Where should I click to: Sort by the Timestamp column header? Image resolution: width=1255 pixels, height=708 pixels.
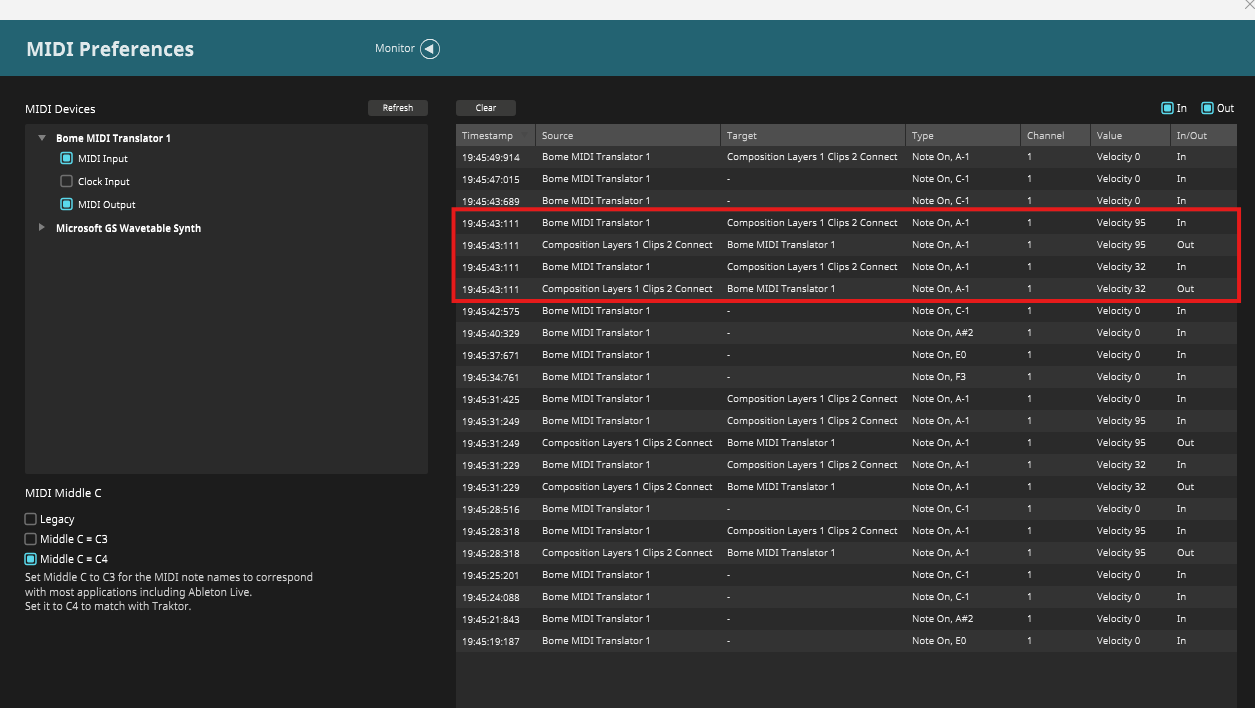(488, 136)
